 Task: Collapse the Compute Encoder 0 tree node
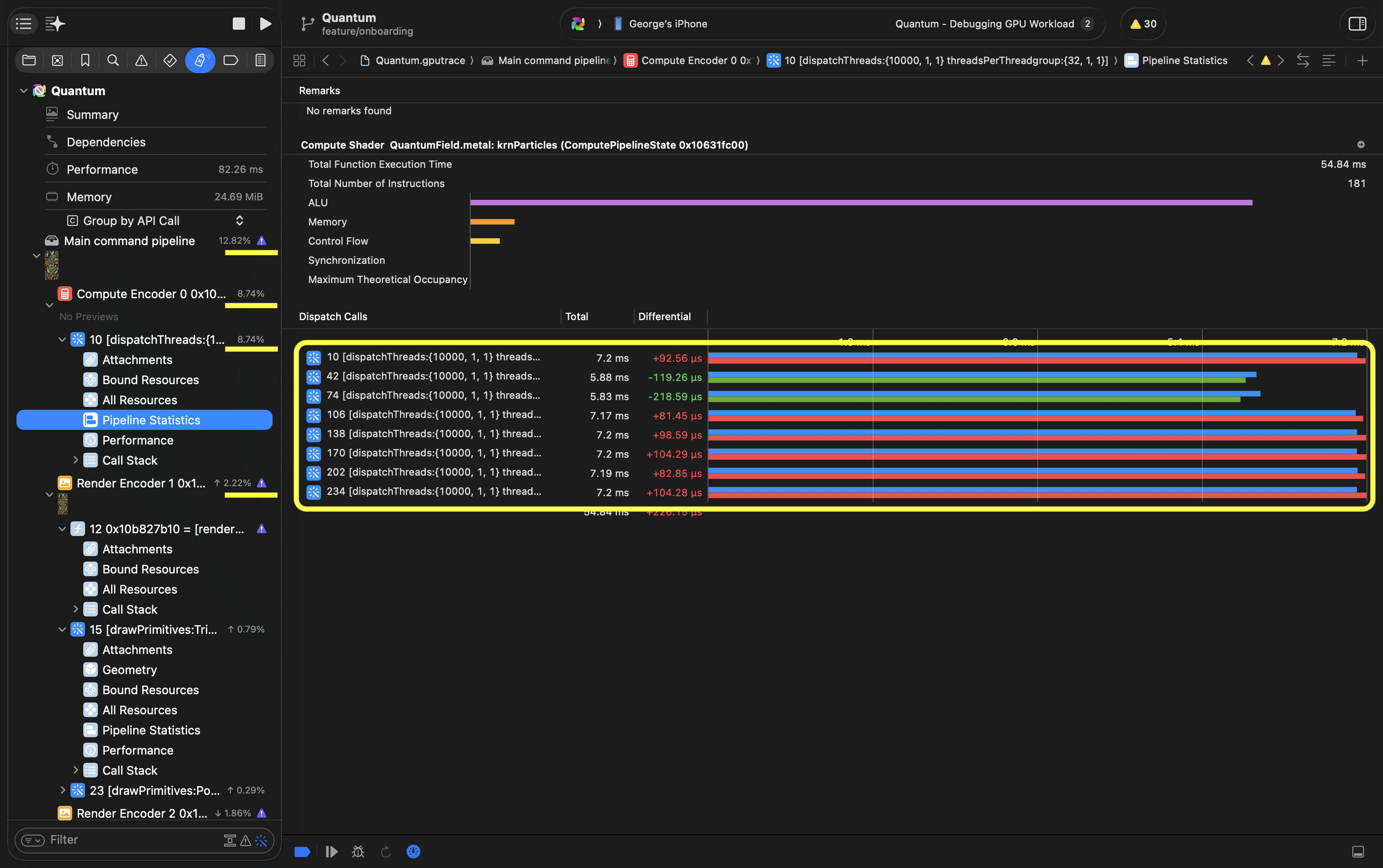point(49,305)
